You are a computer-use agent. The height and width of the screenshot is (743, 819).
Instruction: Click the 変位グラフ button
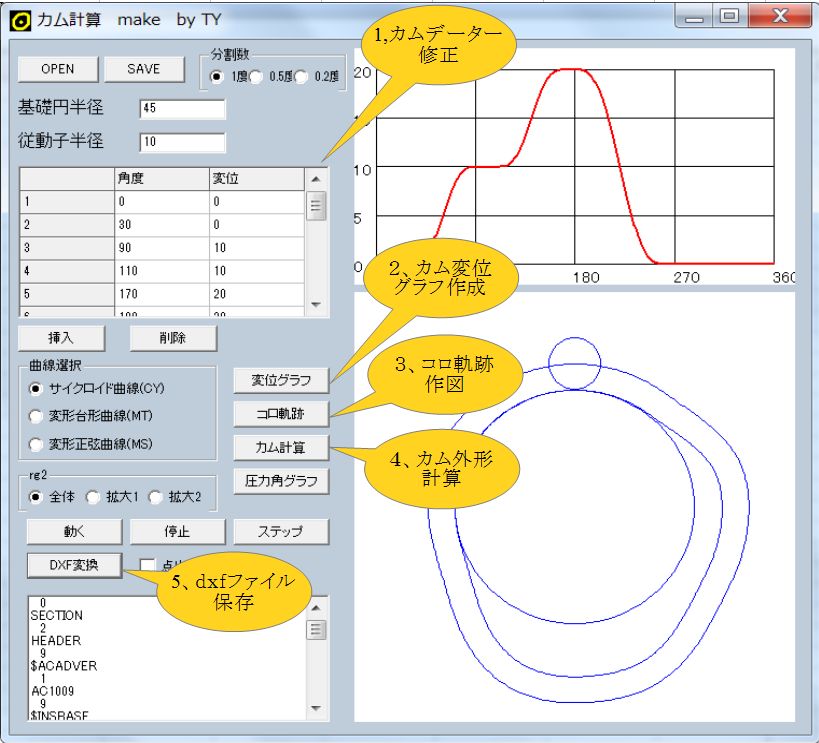(280, 380)
